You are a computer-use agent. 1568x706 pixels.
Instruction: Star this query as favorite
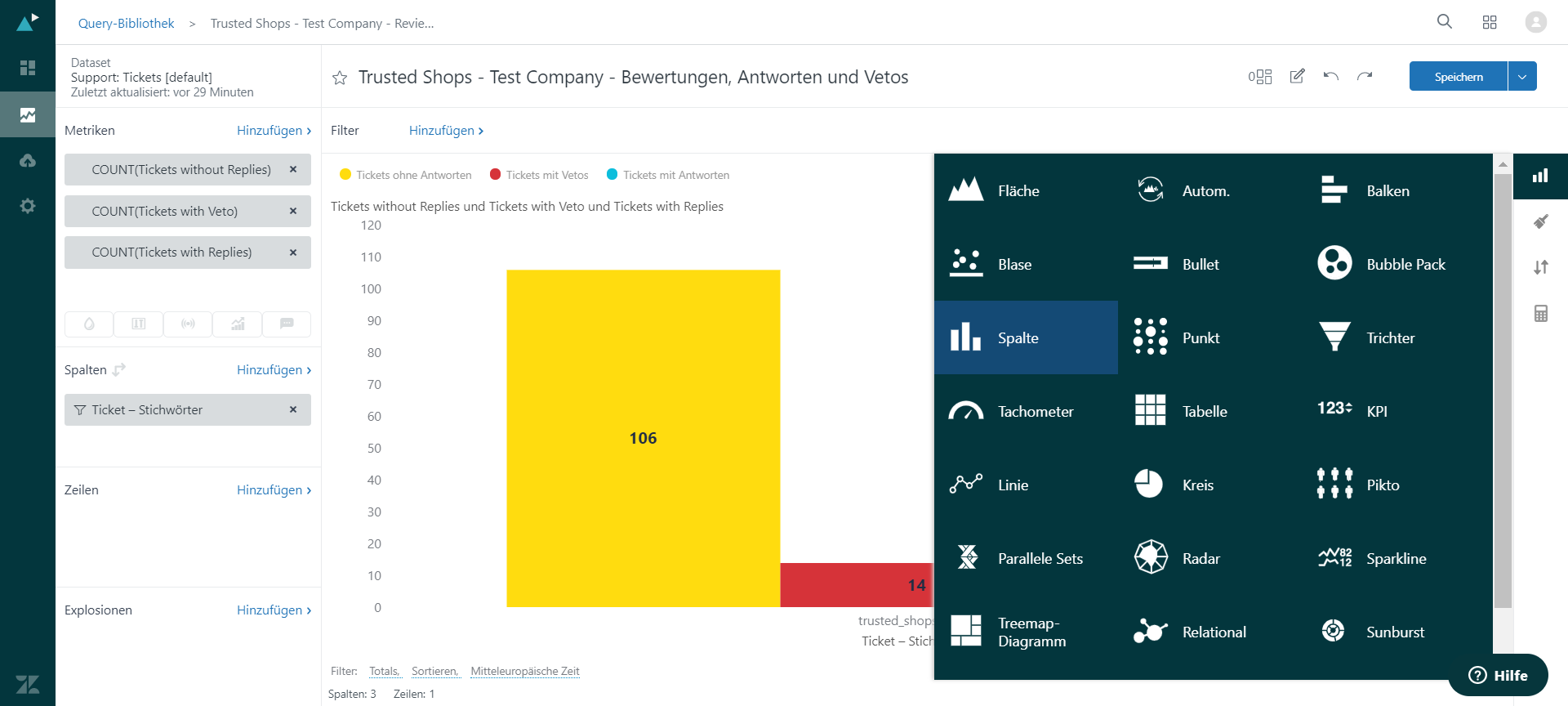(x=340, y=78)
